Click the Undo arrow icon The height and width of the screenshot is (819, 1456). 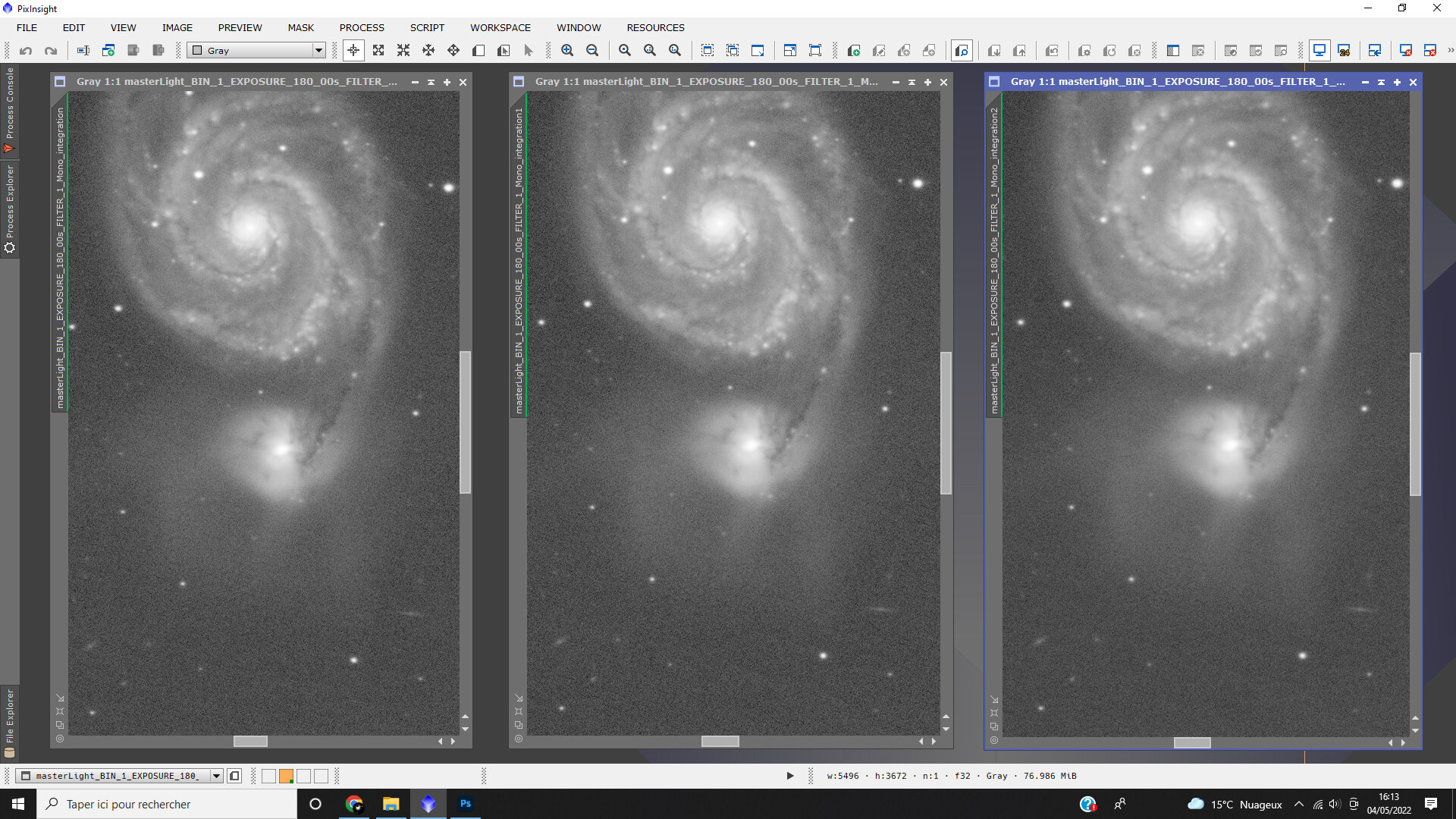tap(26, 51)
